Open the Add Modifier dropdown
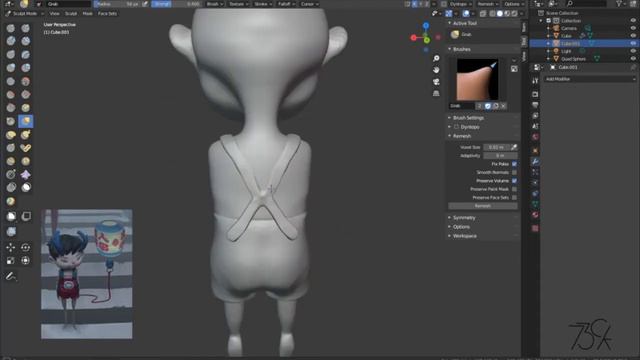Image resolution: width=640 pixels, height=360 pixels. pyautogui.click(x=590, y=79)
